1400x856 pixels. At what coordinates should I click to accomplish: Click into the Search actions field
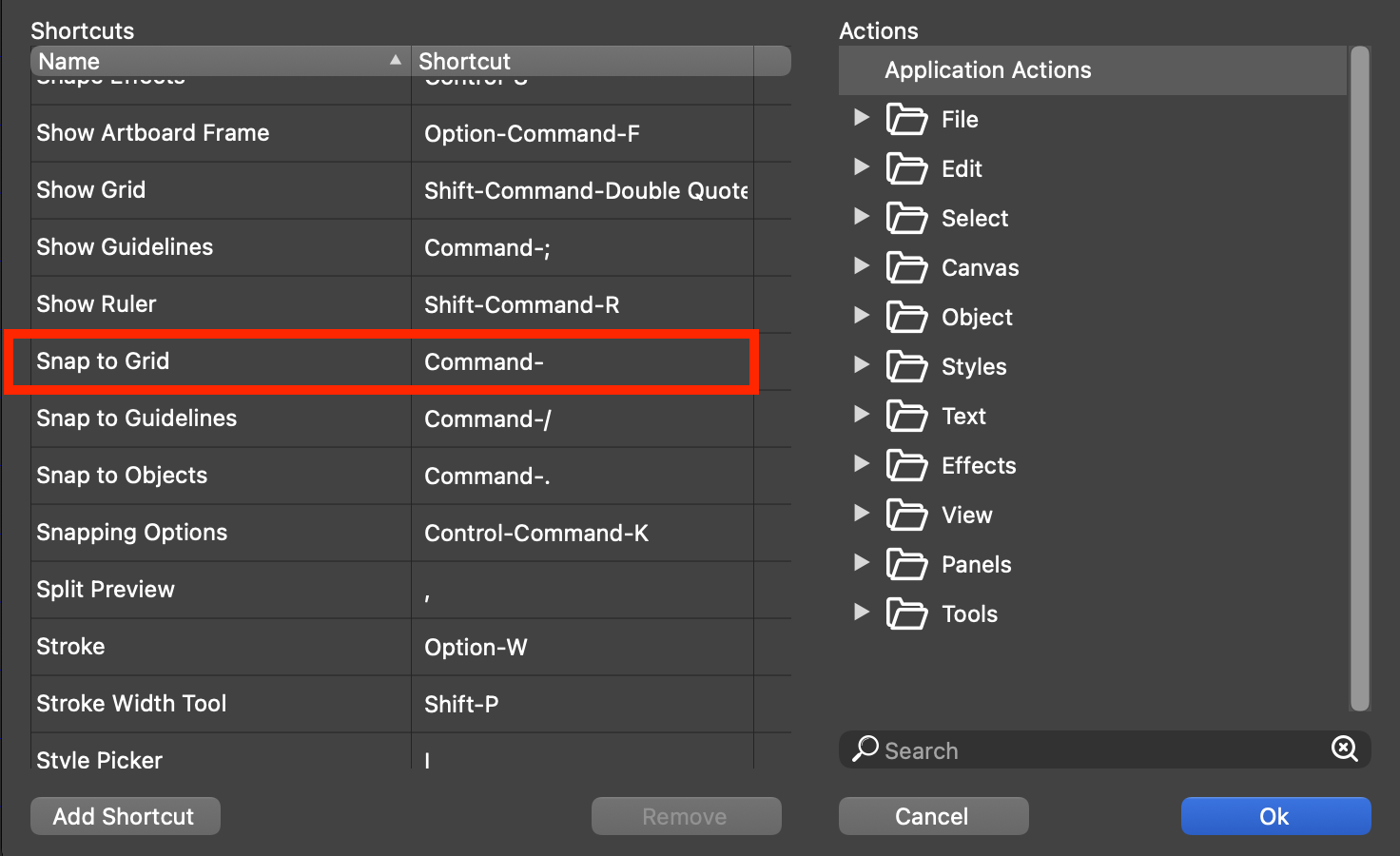[x=1094, y=750]
